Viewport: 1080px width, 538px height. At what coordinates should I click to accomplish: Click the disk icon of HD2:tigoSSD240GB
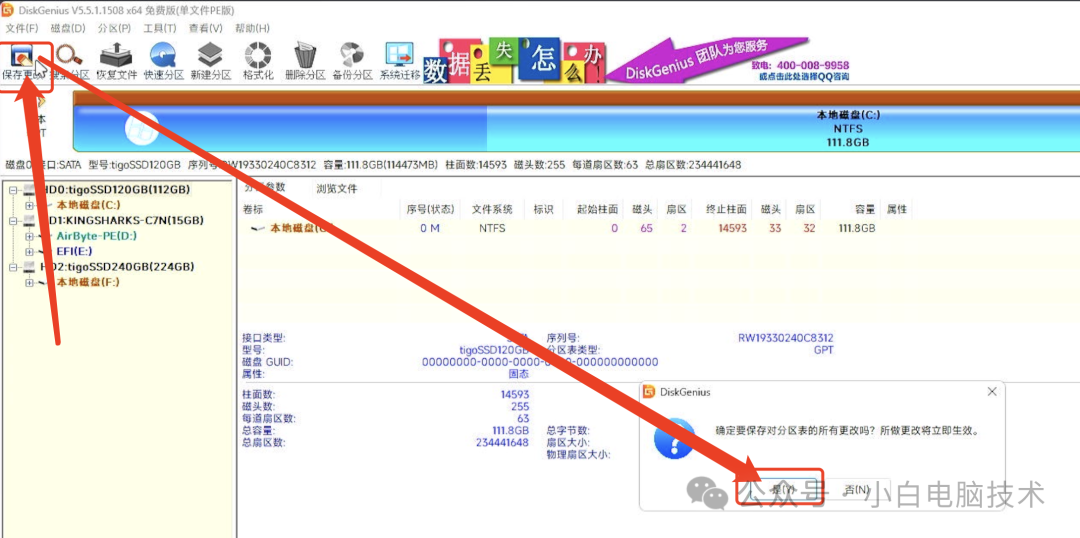pos(31,267)
